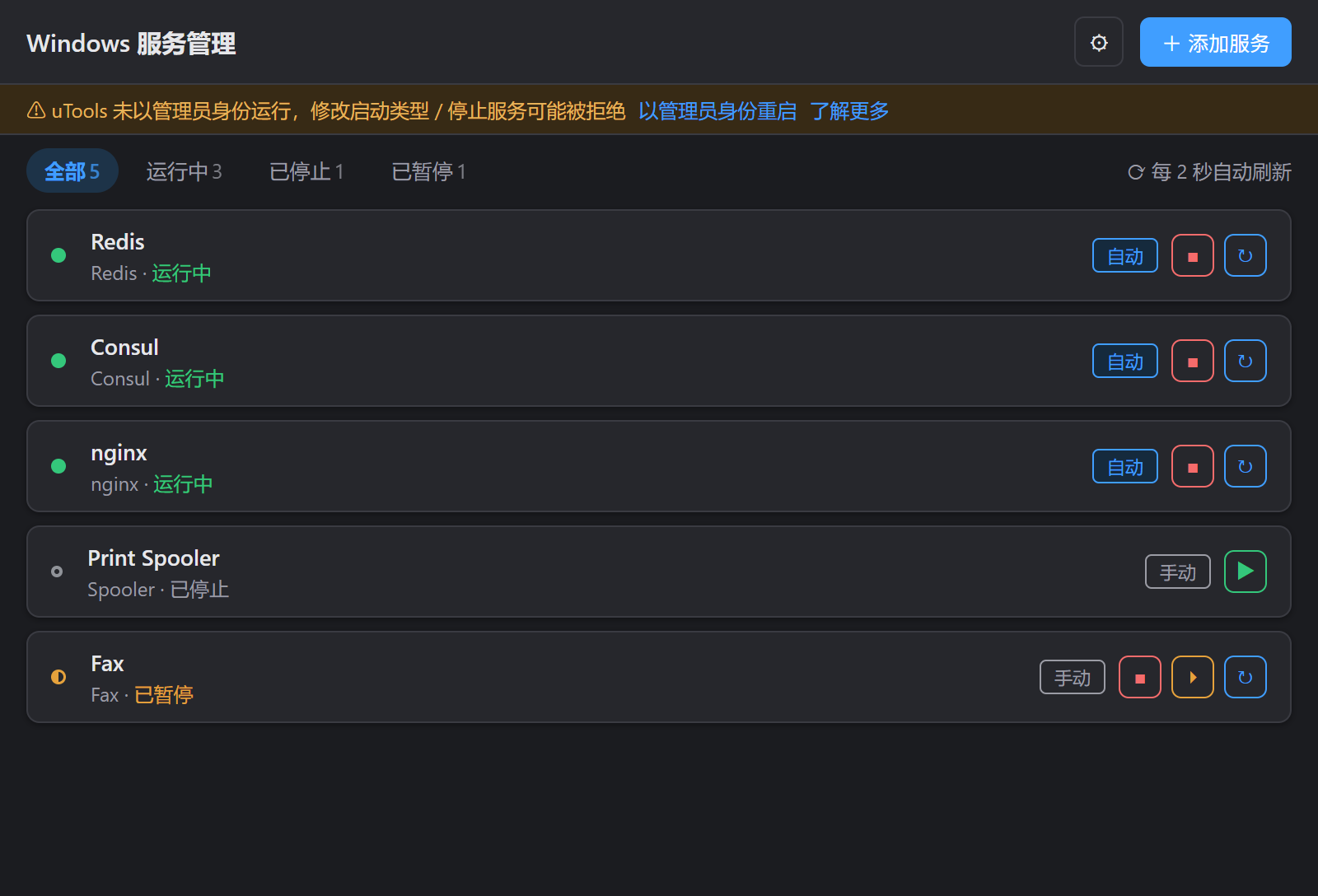Viewport: 1318px width, 896px height.
Task: Resume the paused Fax service
Action: [x=1193, y=677]
